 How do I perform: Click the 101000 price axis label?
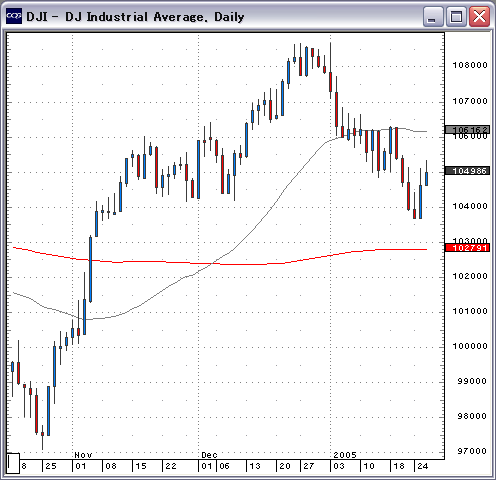[x=470, y=311]
